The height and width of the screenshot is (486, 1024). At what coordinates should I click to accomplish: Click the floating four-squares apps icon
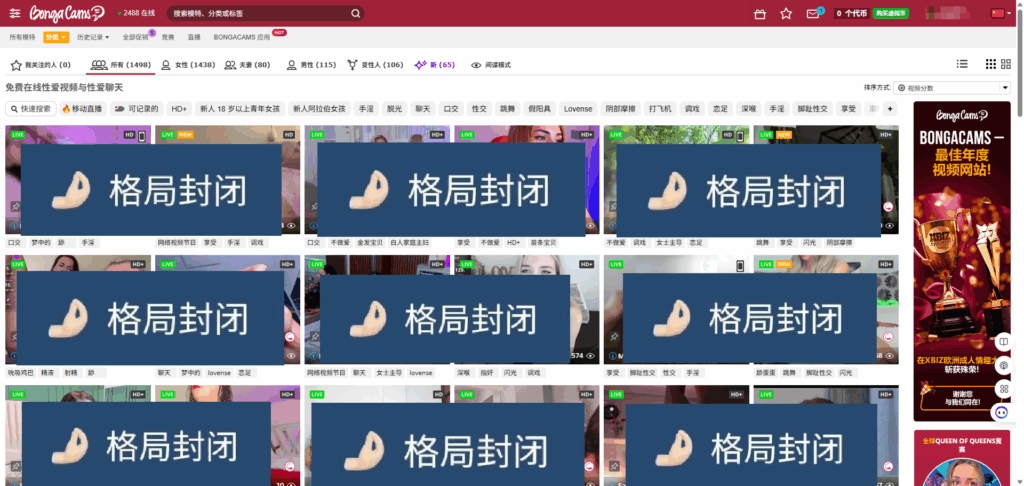pos(1004,389)
